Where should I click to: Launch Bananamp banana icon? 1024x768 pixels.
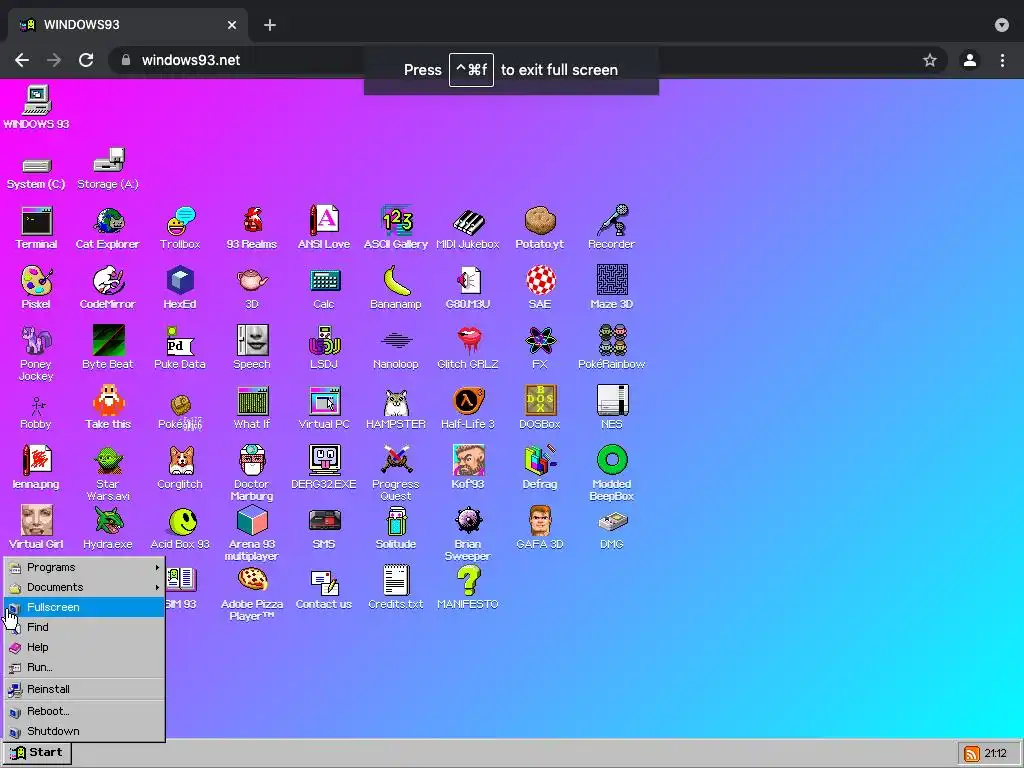(396, 287)
